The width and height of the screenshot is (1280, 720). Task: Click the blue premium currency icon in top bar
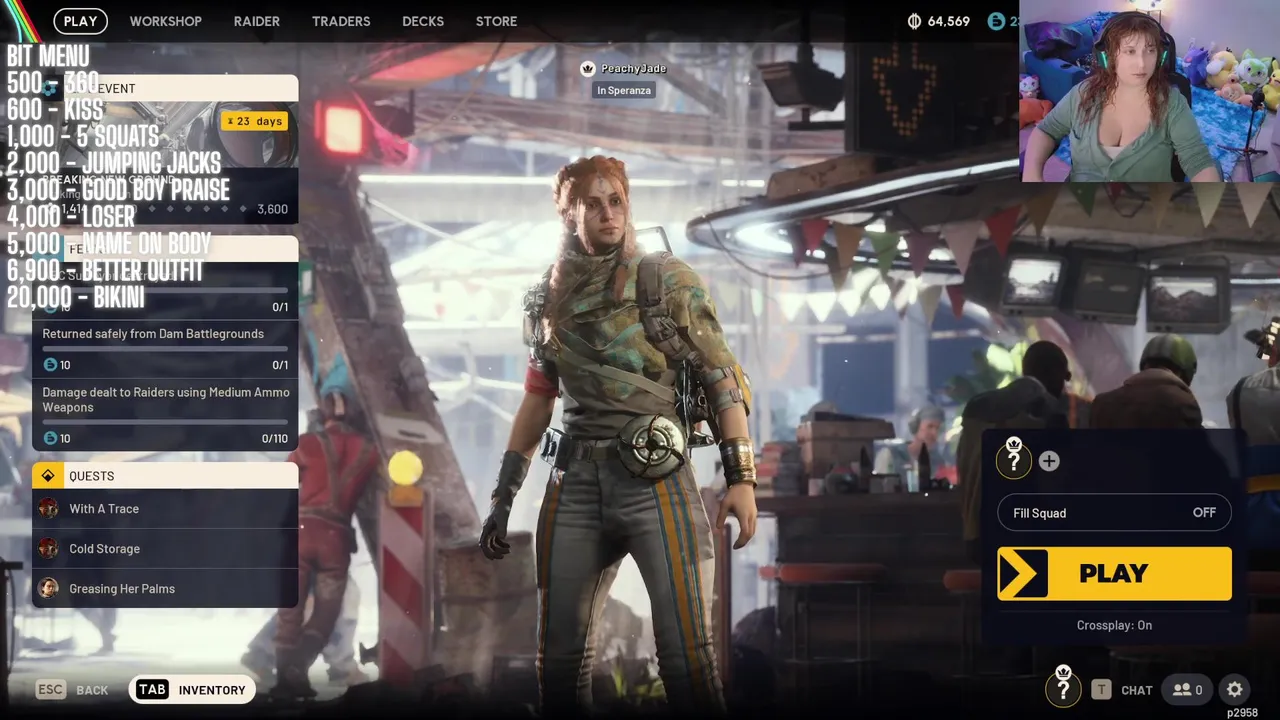[996, 21]
